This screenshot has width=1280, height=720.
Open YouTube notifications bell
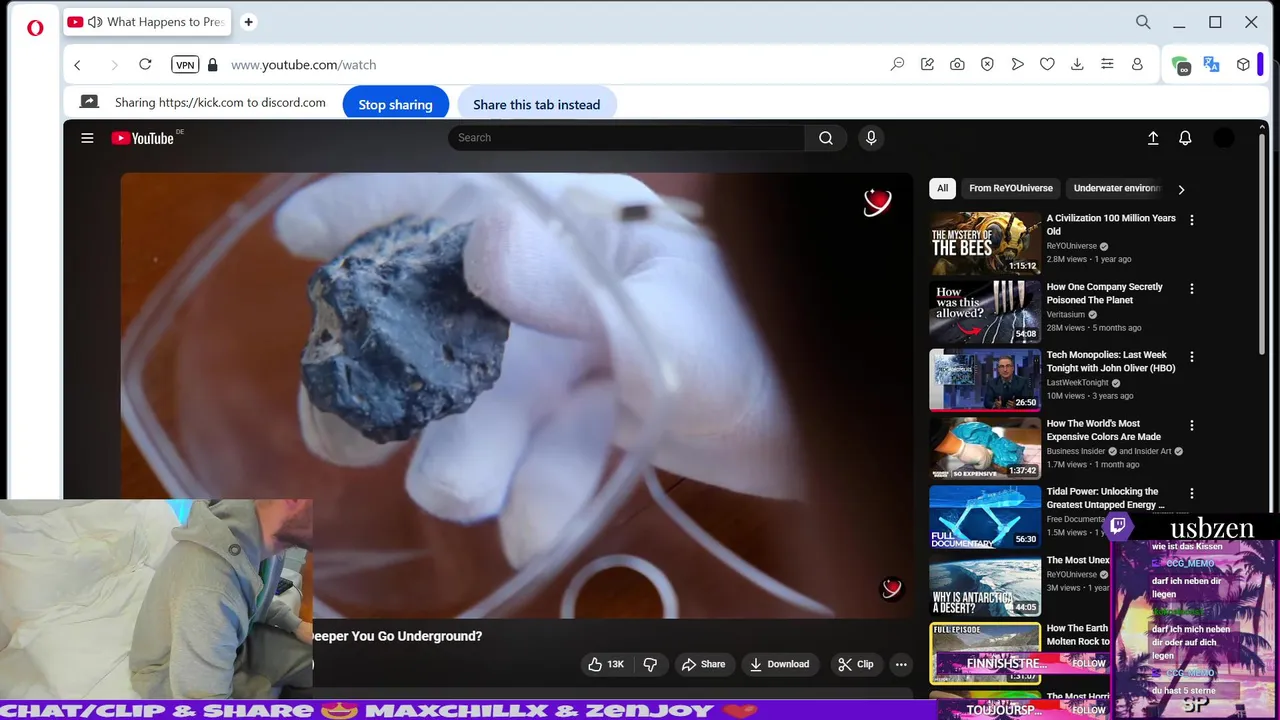click(x=1185, y=138)
